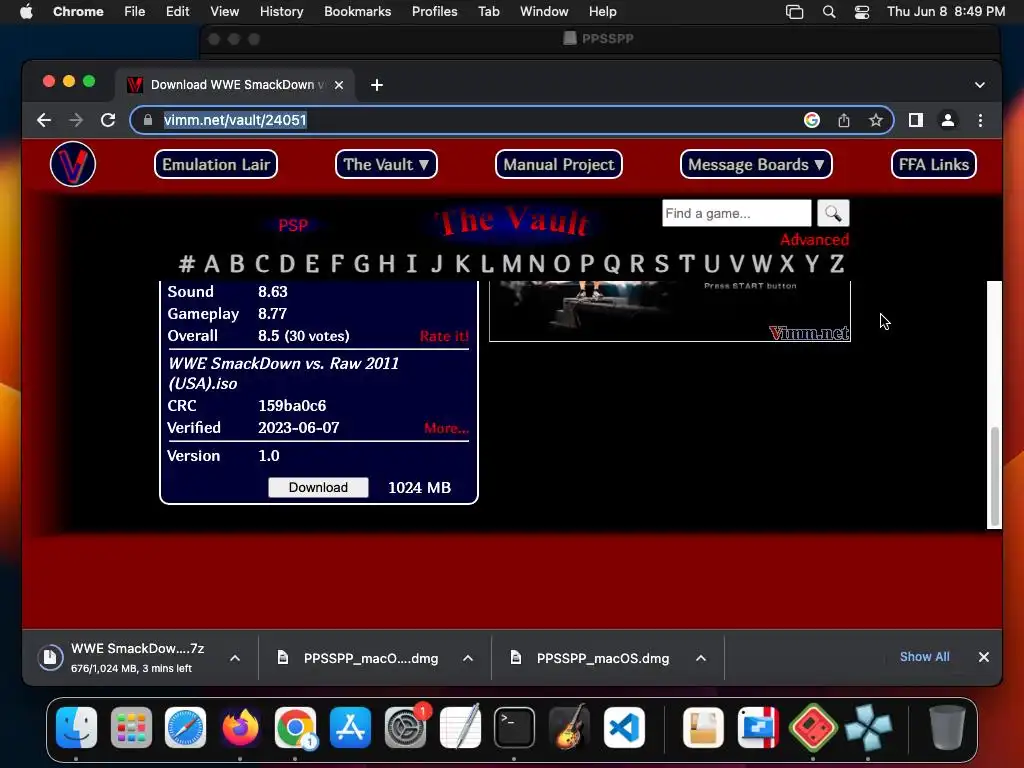This screenshot has height=768, width=1024.
Task: Launch PPSSPP from the dock
Action: (868, 727)
